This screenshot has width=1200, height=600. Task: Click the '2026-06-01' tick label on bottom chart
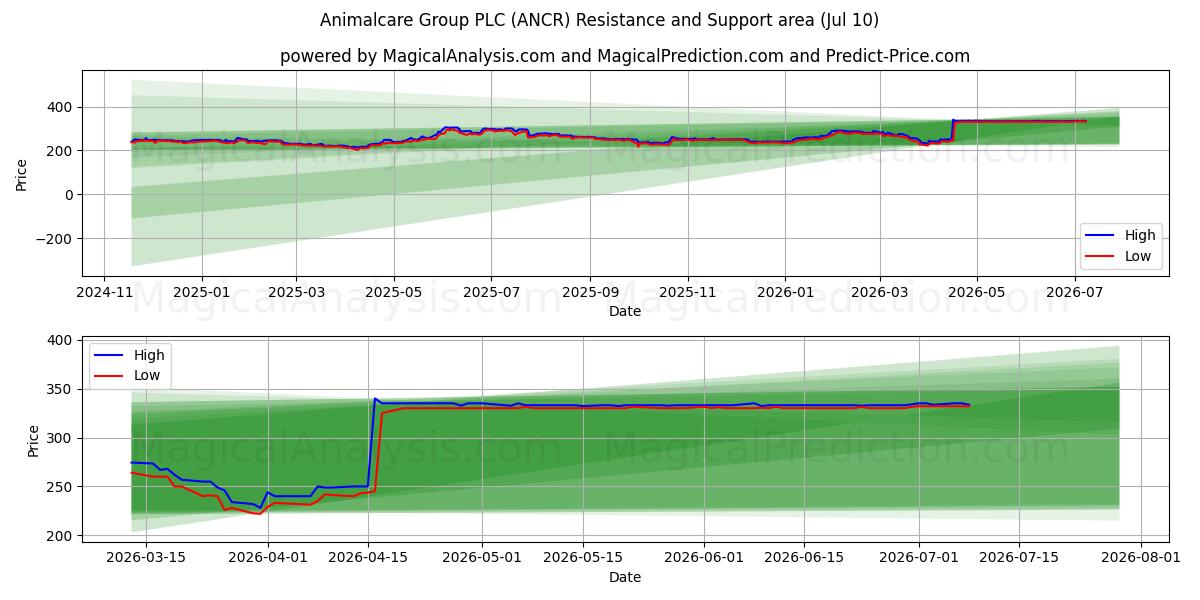click(x=706, y=559)
